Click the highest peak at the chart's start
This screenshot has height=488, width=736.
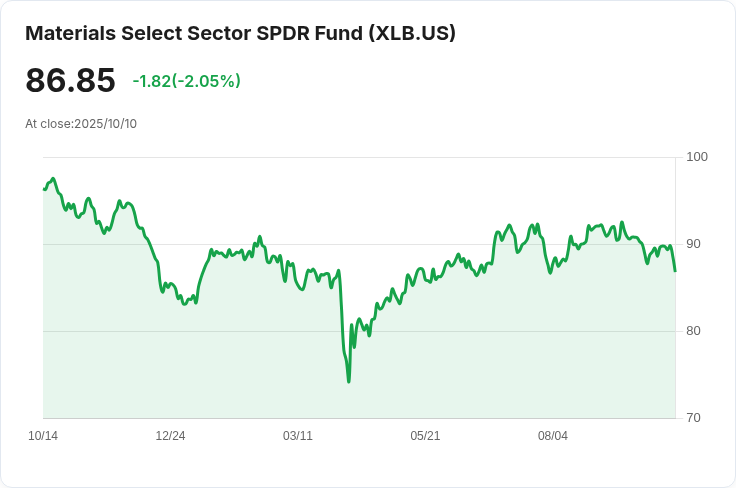pos(53,178)
